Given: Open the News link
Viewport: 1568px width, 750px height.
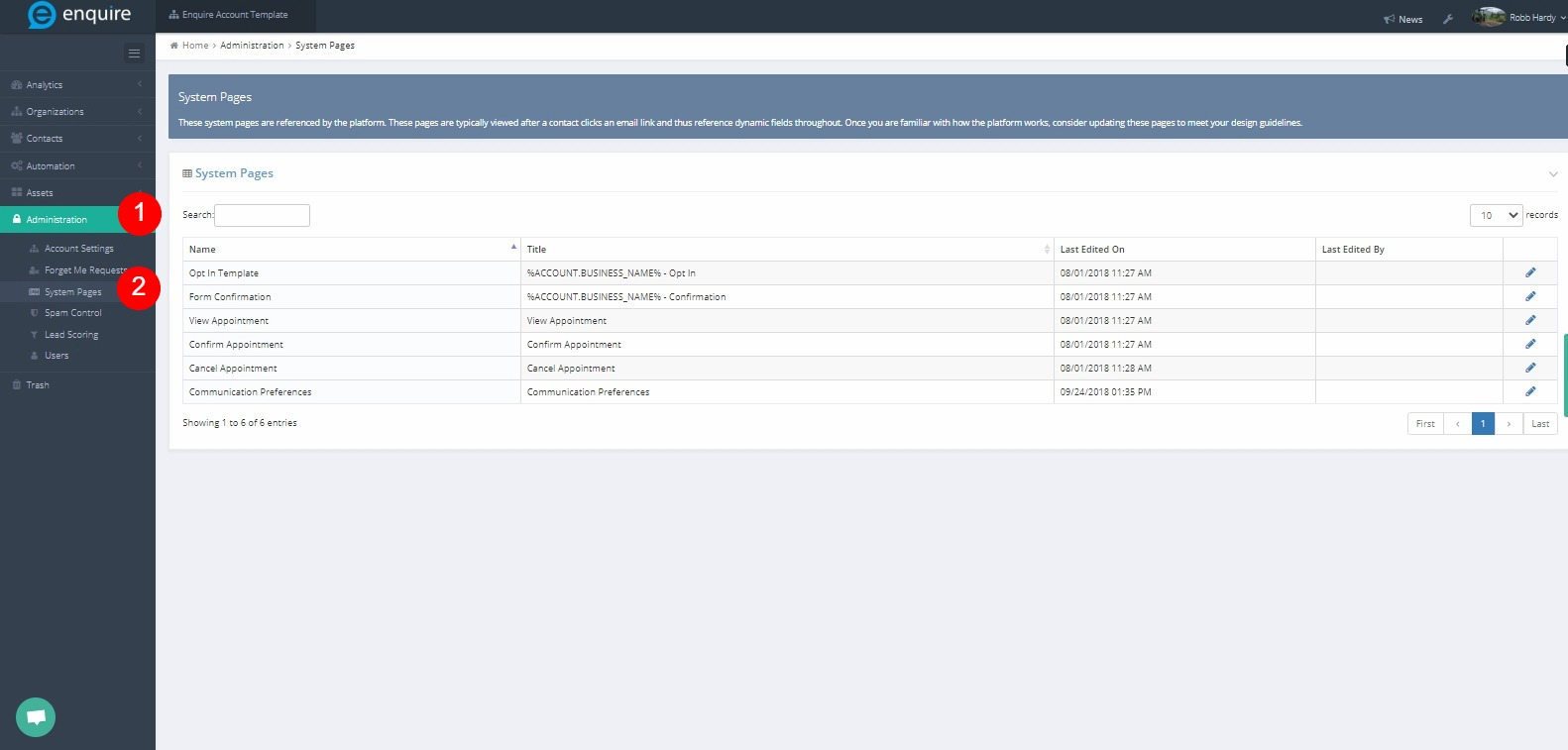Looking at the screenshot, I should [1410, 20].
